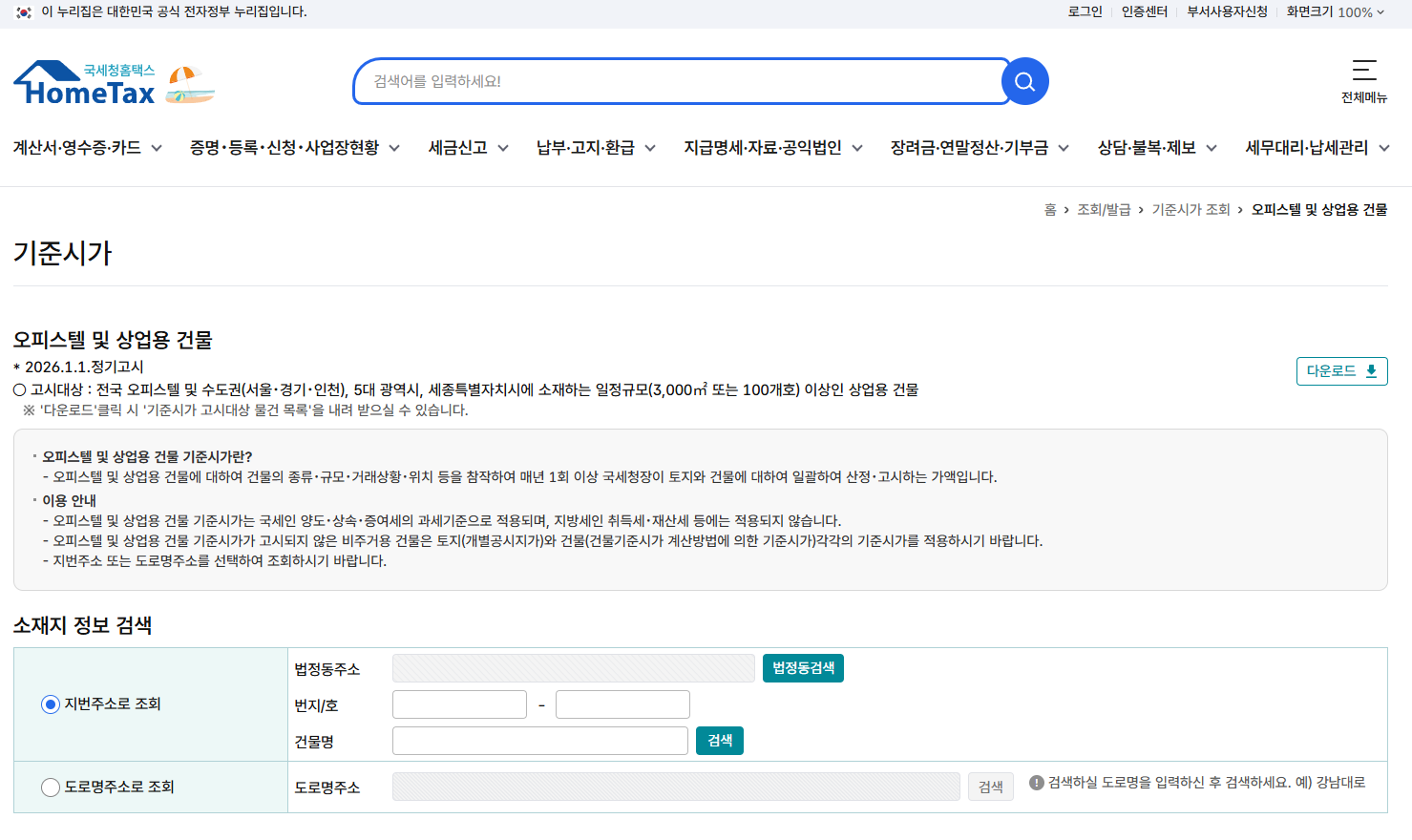Click the second 번지/호 input field

pyautogui.click(x=622, y=704)
